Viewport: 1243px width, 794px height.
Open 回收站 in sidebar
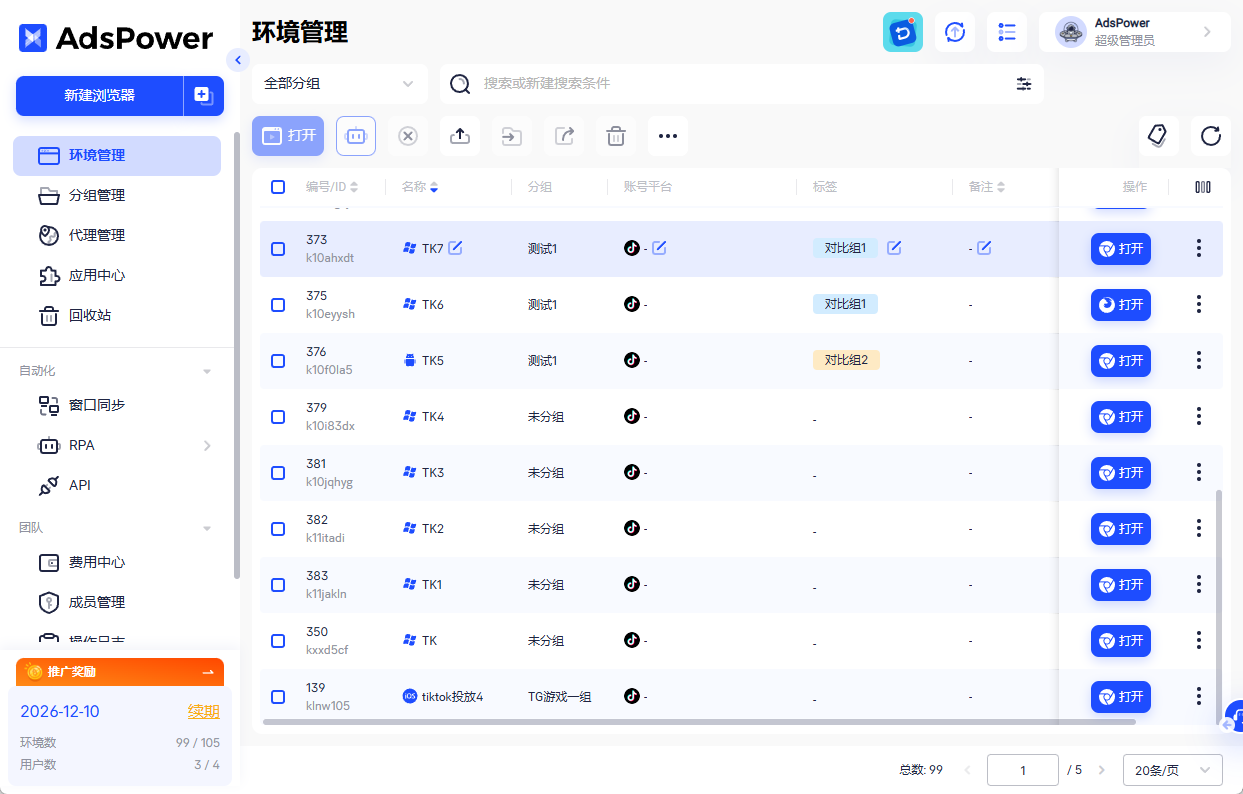click(x=117, y=315)
